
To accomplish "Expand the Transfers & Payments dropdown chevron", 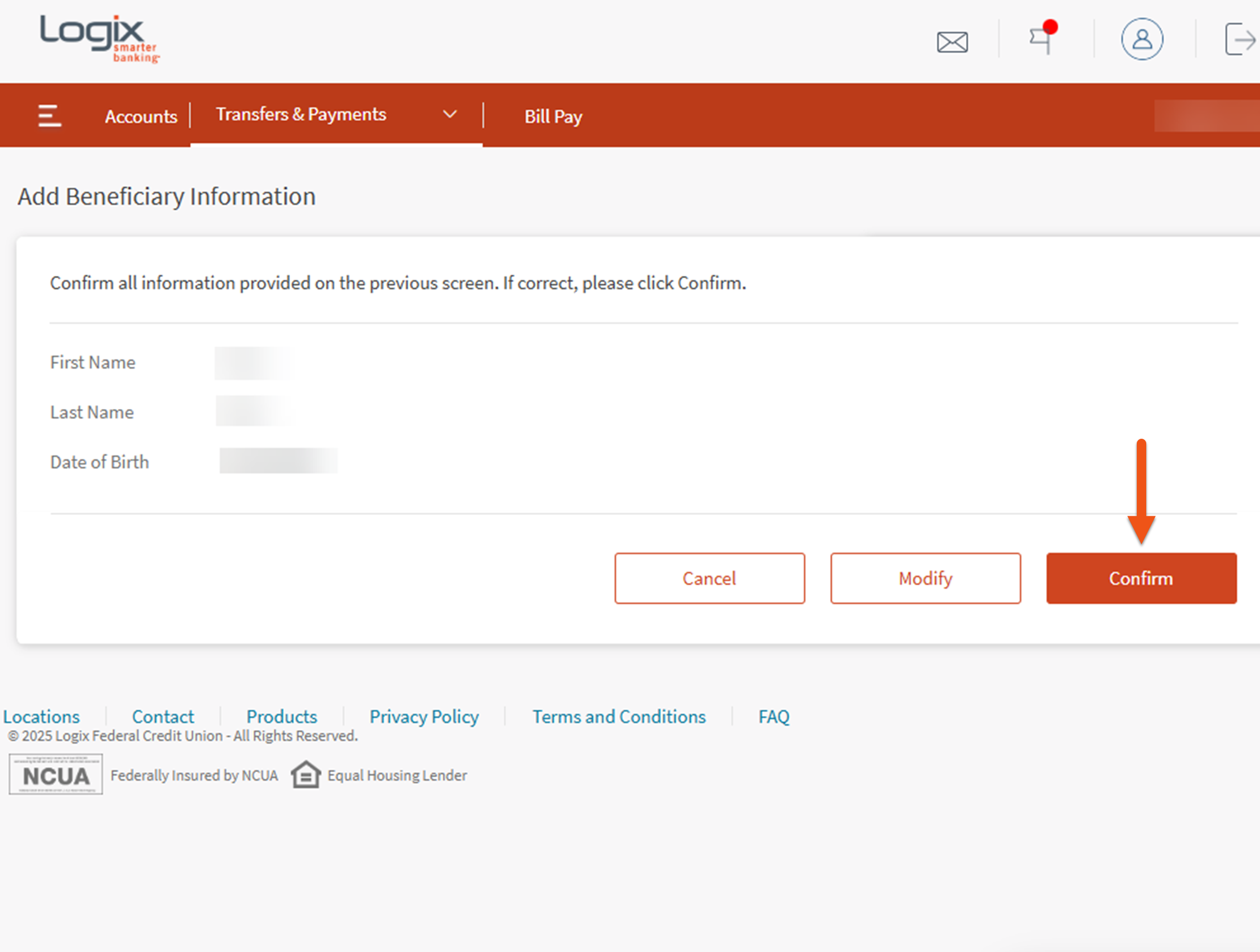I will [x=450, y=114].
